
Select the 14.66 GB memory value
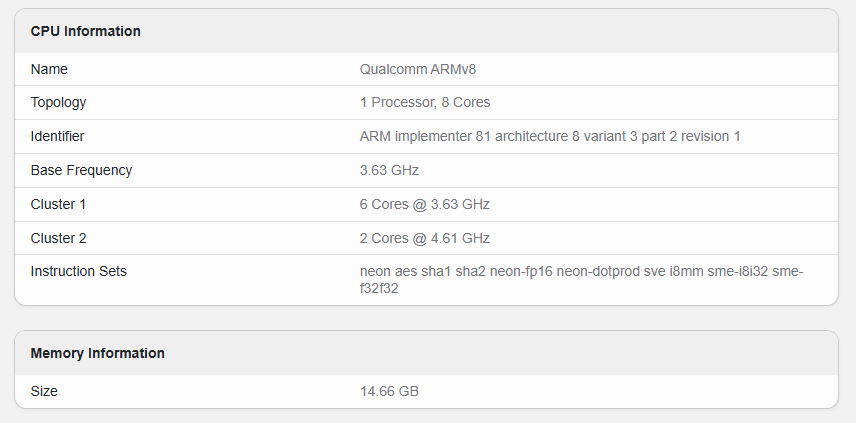389,391
